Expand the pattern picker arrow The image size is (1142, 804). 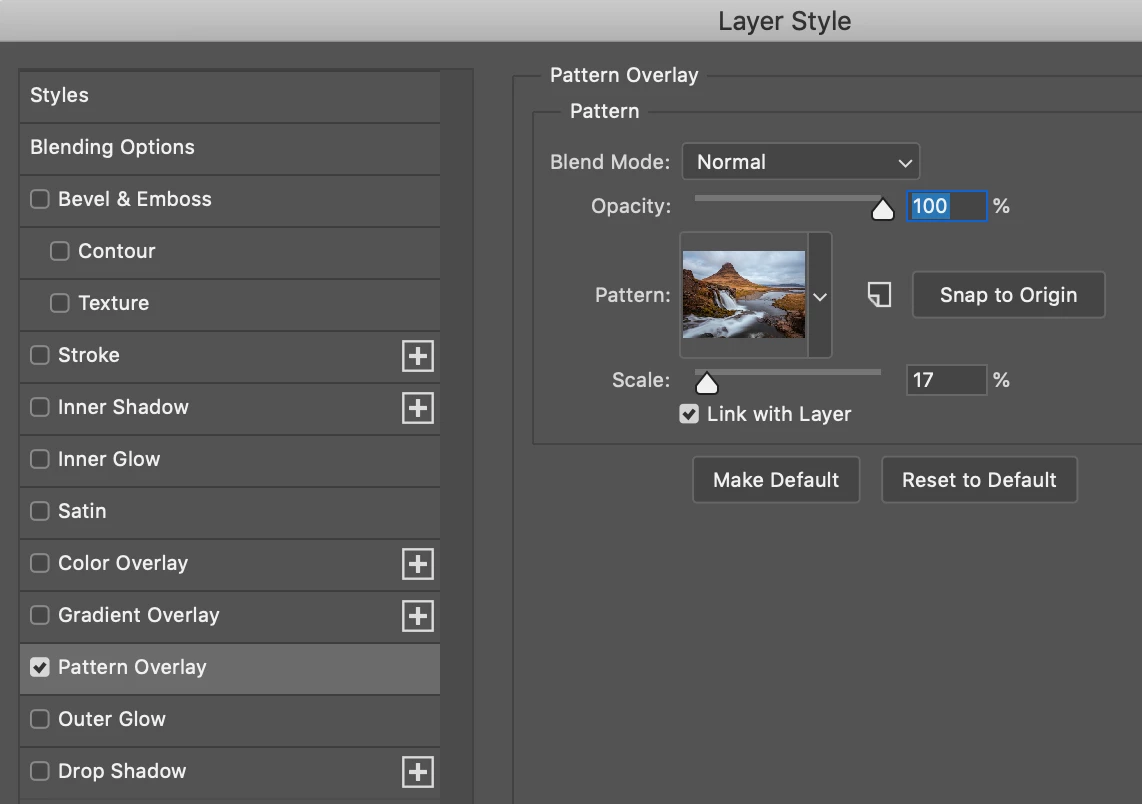pyautogui.click(x=820, y=296)
